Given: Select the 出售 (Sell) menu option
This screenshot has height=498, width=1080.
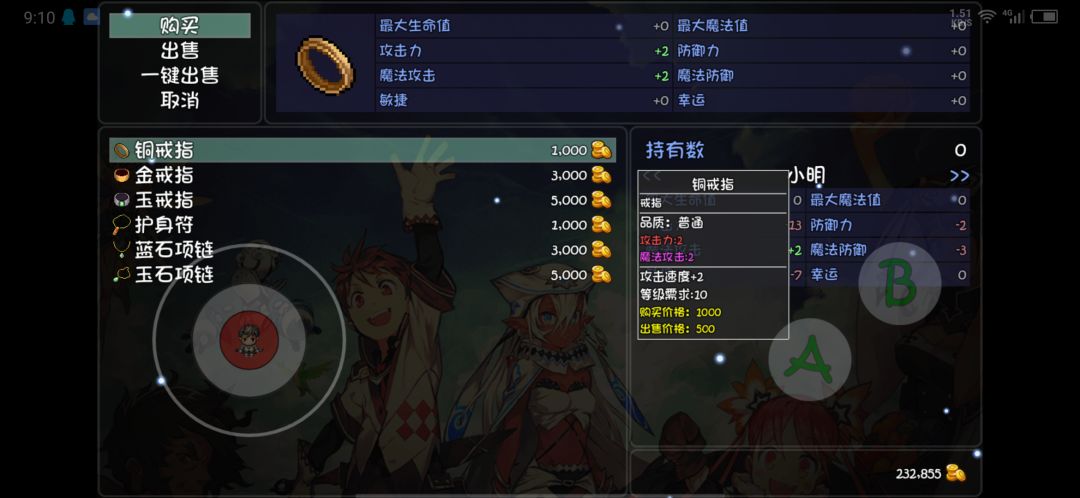Looking at the screenshot, I should [x=180, y=51].
